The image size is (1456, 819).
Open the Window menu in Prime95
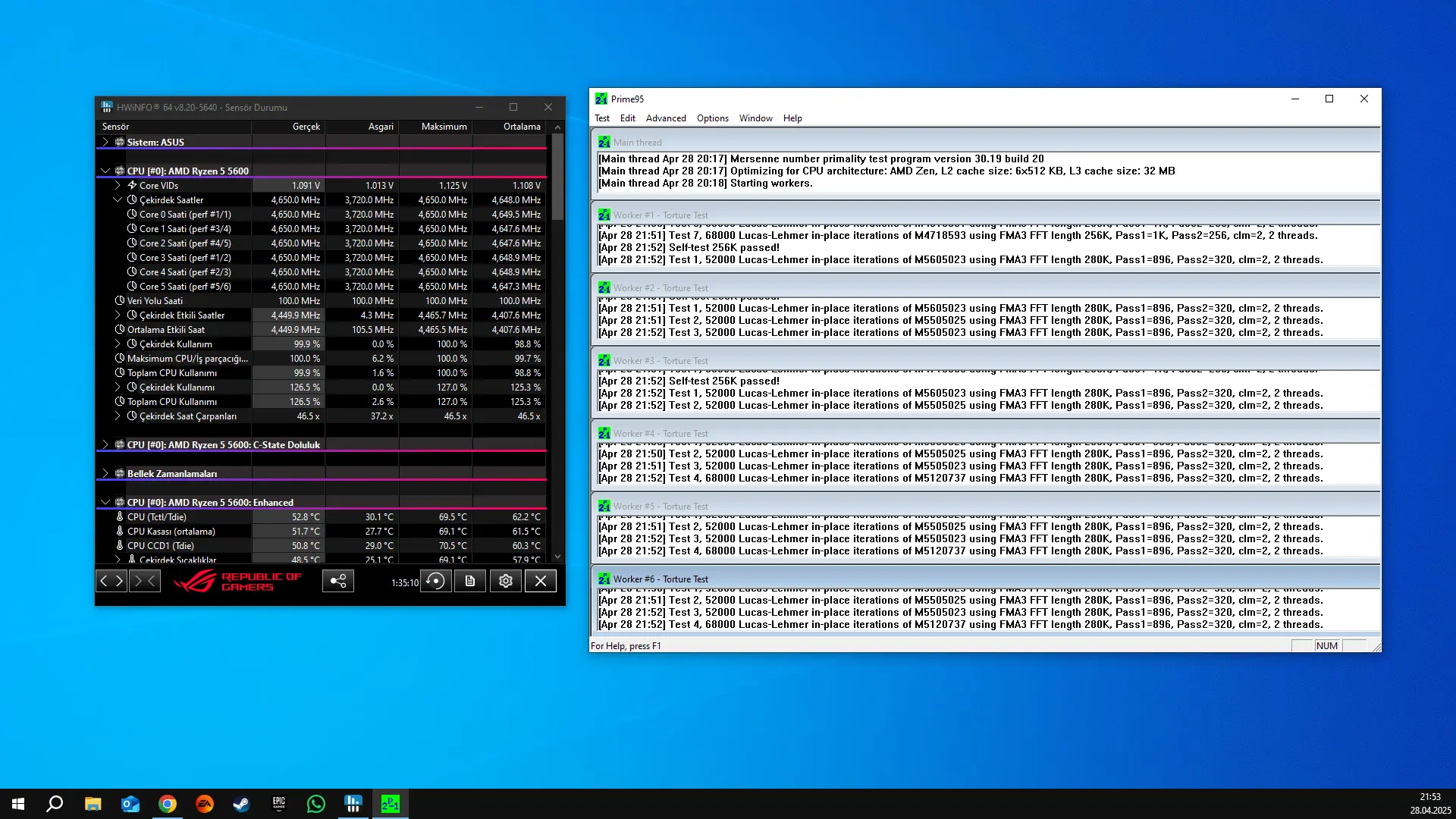point(756,118)
